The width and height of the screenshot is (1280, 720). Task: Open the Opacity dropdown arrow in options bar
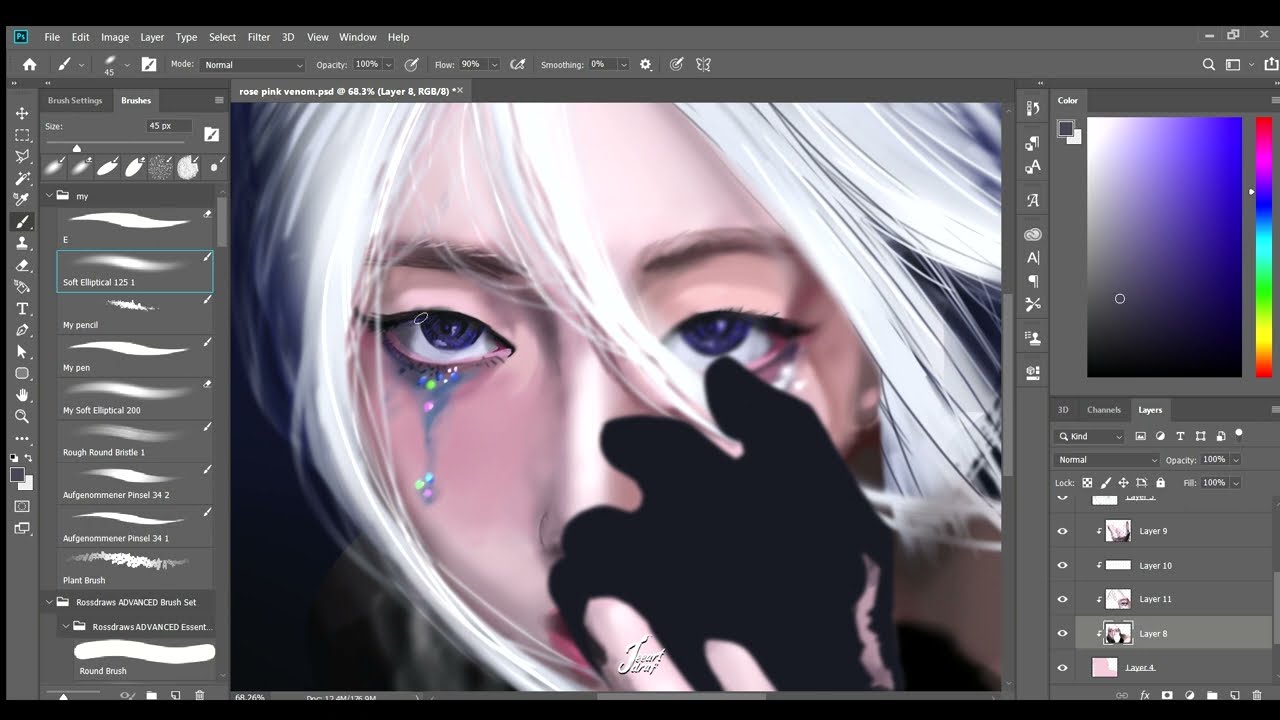388,64
